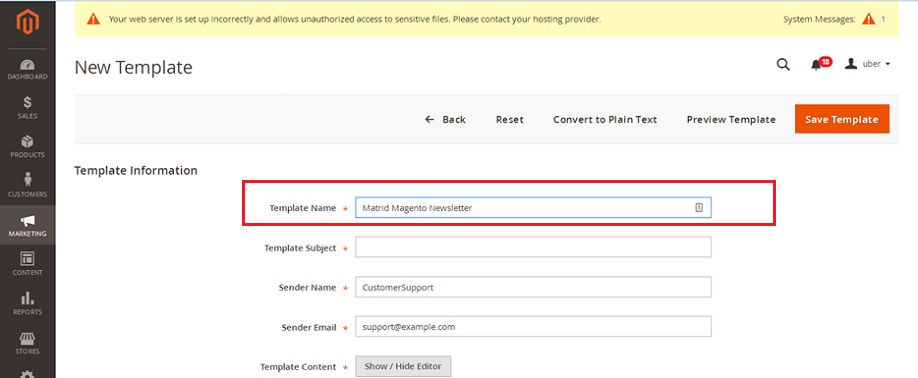This screenshot has width=918, height=378.
Task: Click the Save Template button
Action: (842, 119)
